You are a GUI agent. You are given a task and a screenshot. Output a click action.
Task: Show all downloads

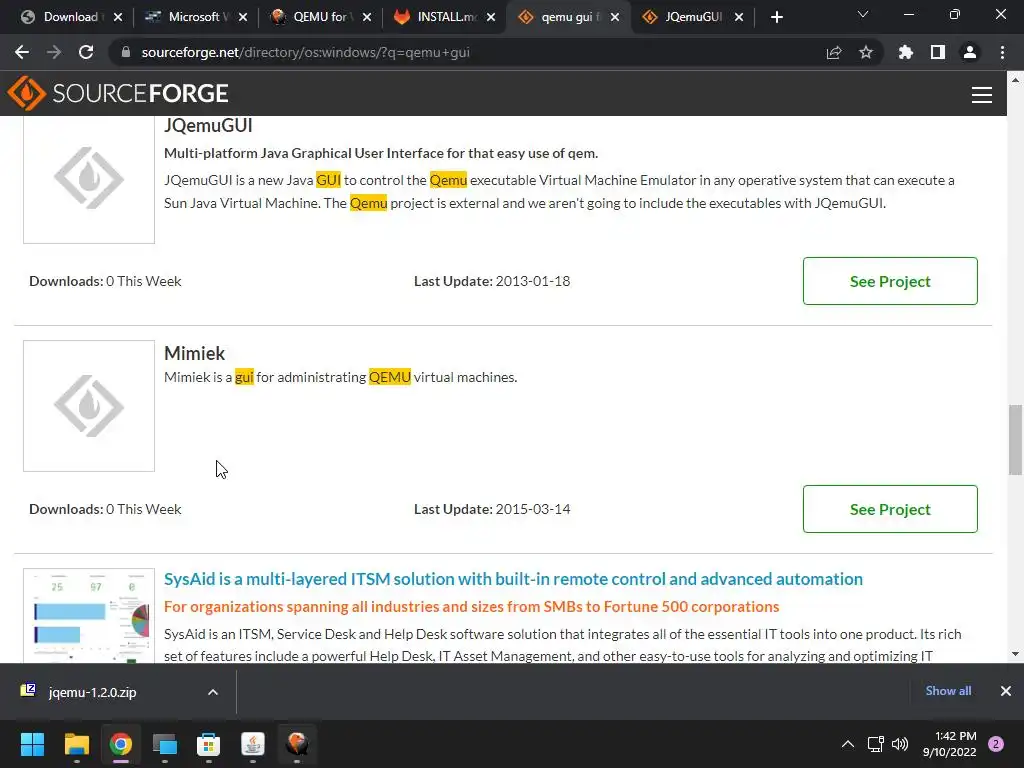click(x=948, y=691)
